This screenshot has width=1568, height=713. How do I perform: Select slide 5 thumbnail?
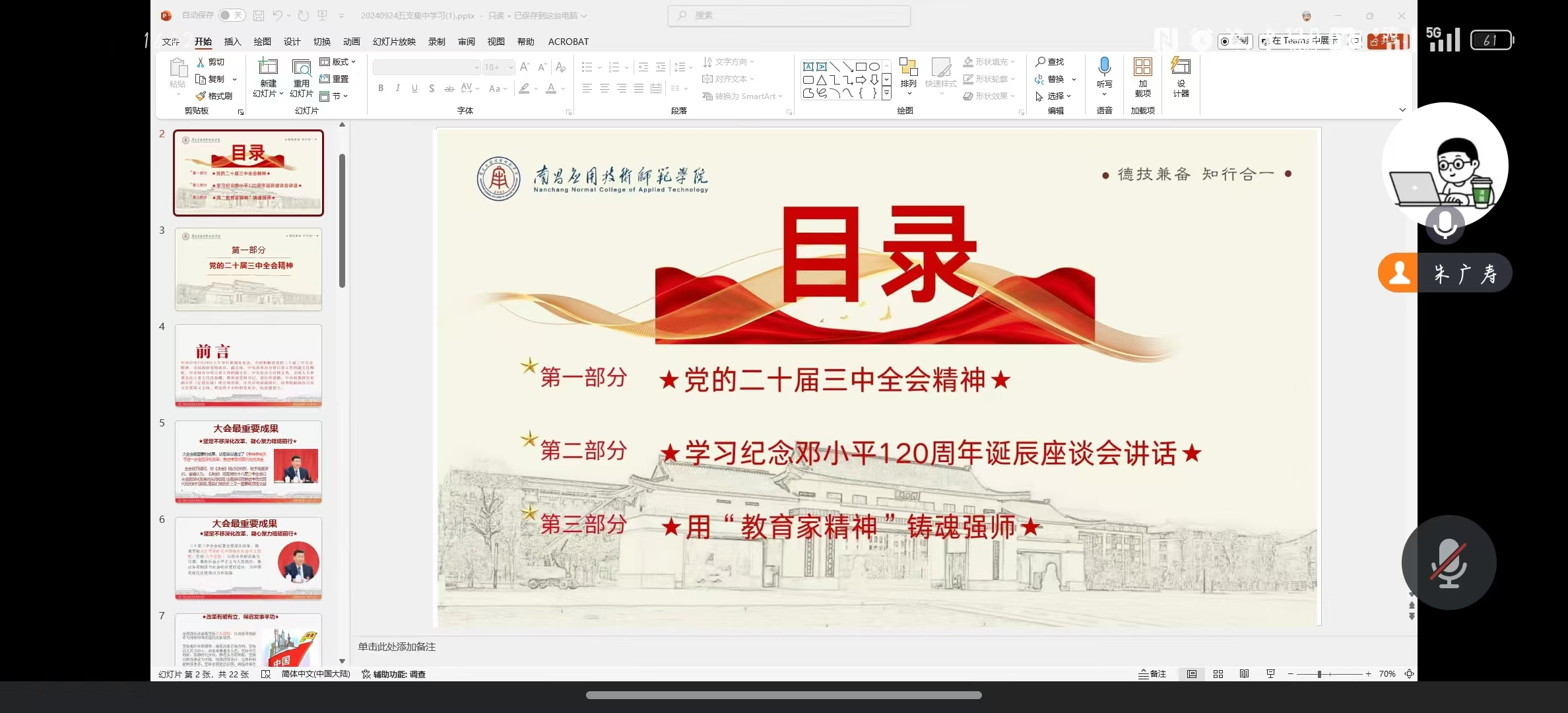coord(248,461)
